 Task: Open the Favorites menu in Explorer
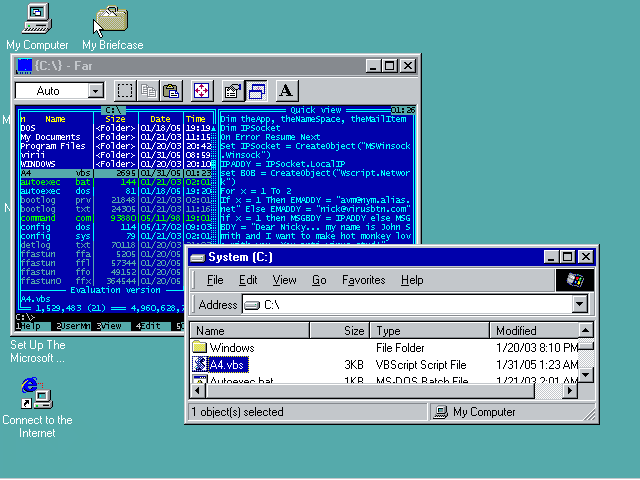point(363,280)
